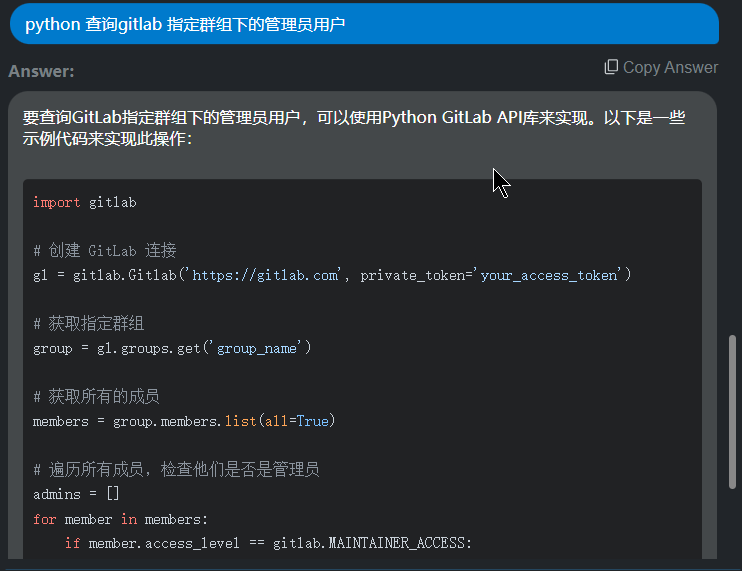Click the 'import gitlab' code line

(85, 202)
